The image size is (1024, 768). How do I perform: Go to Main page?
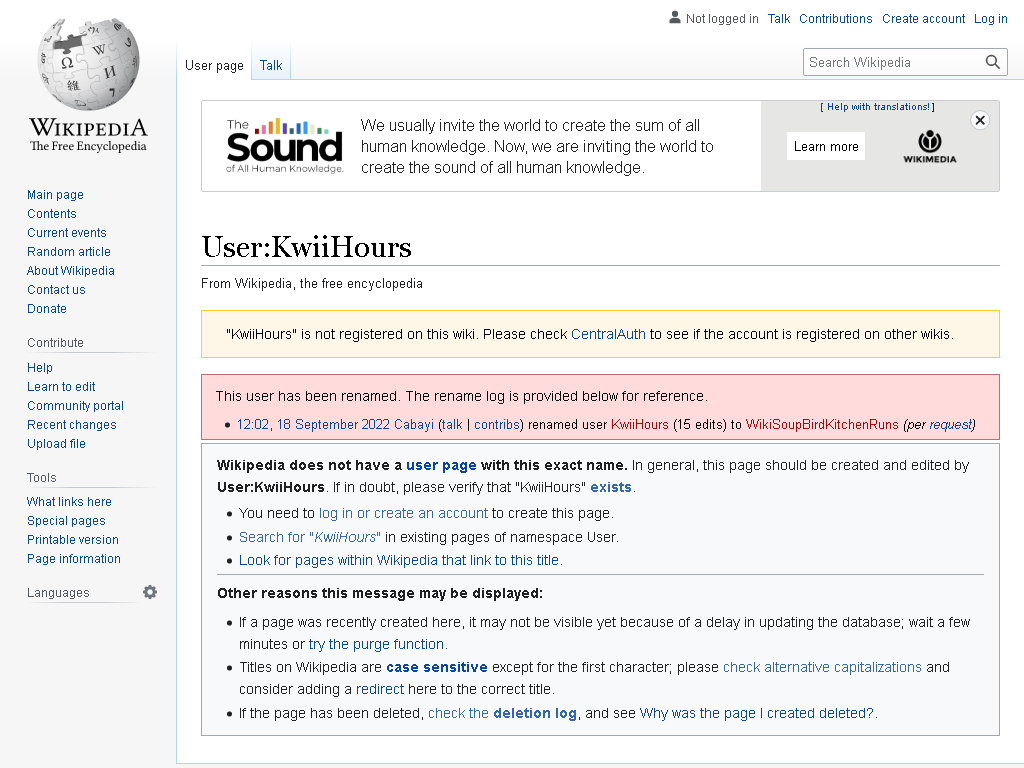click(x=56, y=195)
